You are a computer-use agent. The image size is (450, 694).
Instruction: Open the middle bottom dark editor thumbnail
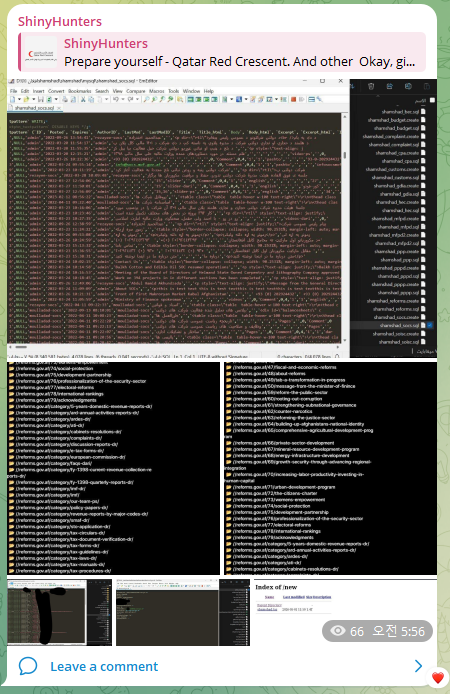(x=183, y=612)
